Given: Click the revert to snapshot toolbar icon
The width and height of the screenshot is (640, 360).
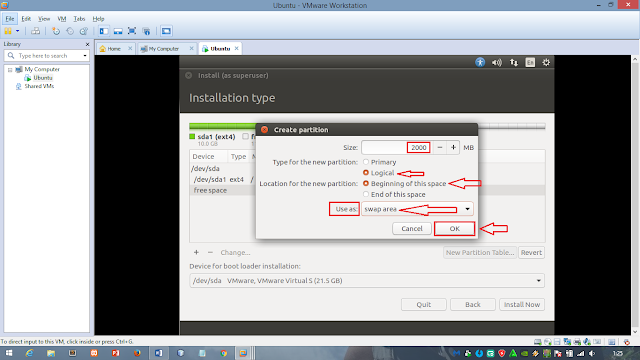Looking at the screenshot, I should (70, 31).
